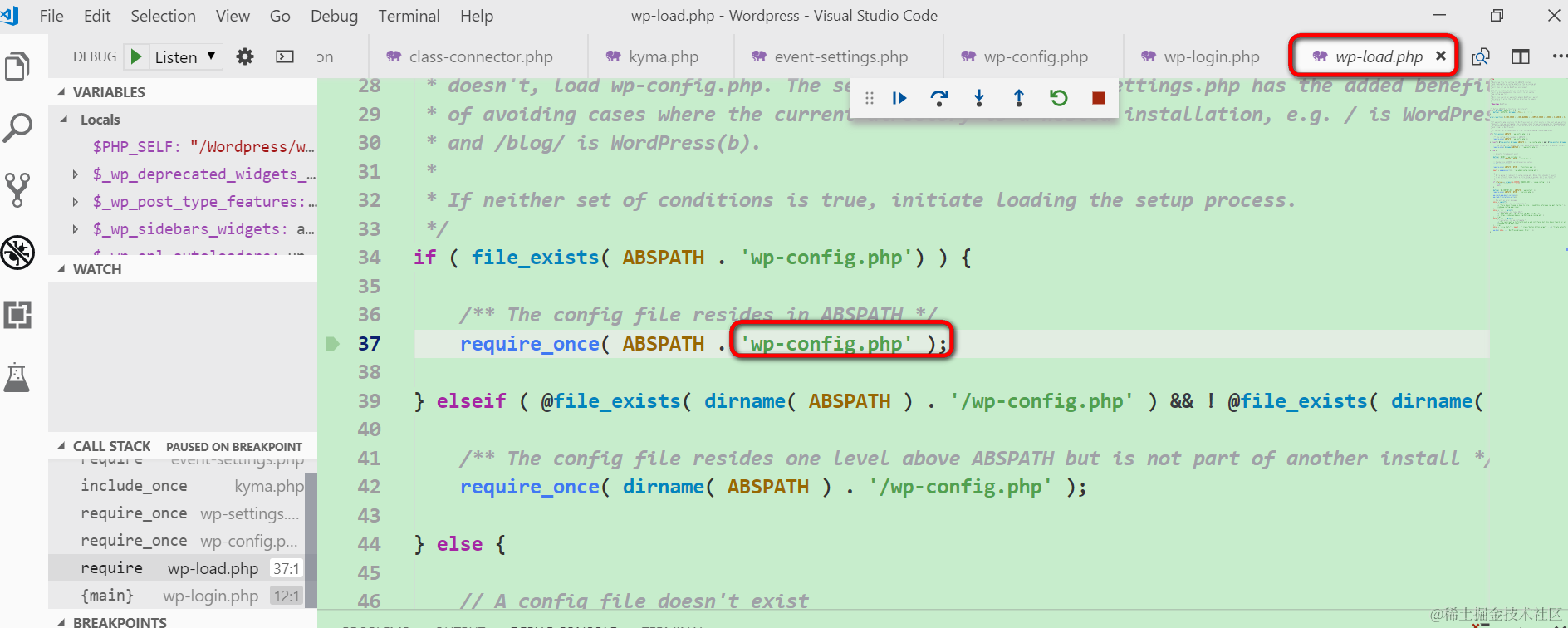Switch to wp-config.php tab
This screenshot has width=1568, height=628.
[x=1033, y=56]
